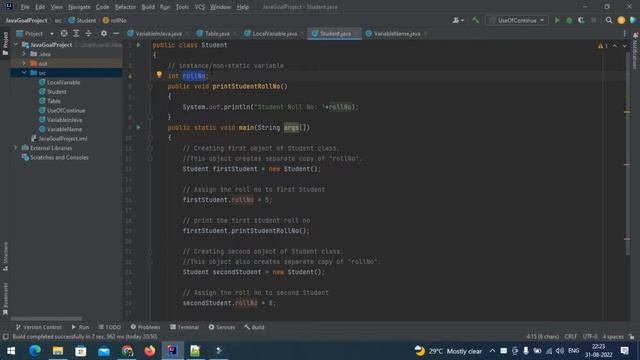
Task: Open the Services tool window
Action: pyautogui.click(x=222, y=327)
